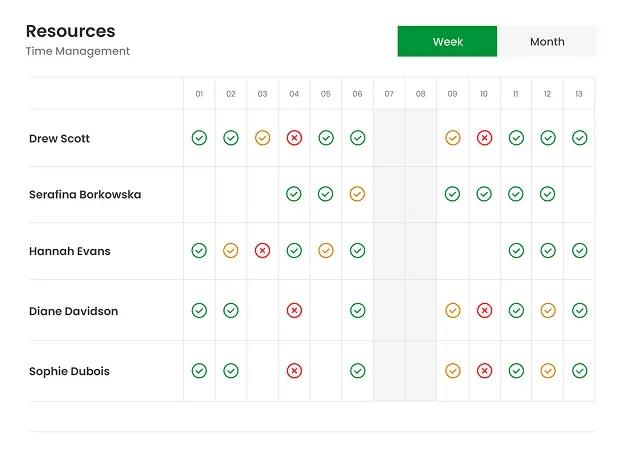Click Serafina Borkowska's orange check on day 06
Image resolution: width=622 pixels, height=467 pixels.
(x=357, y=194)
